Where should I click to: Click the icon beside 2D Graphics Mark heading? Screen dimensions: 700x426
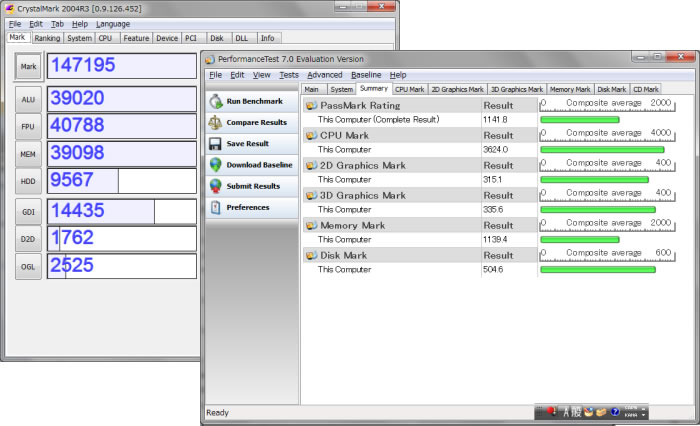coord(311,165)
